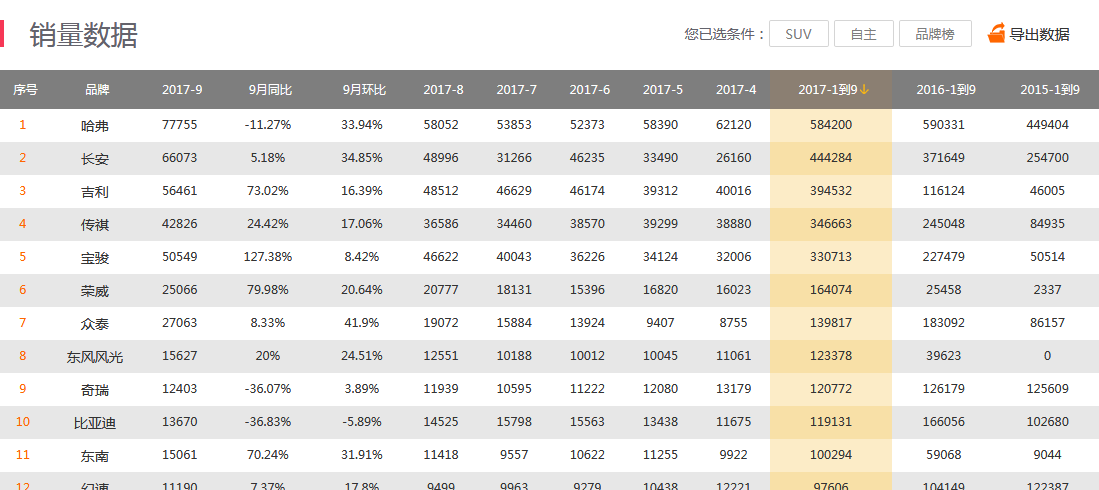
Task: Click 传祺's cumulative value 346663
Action: (x=831, y=224)
